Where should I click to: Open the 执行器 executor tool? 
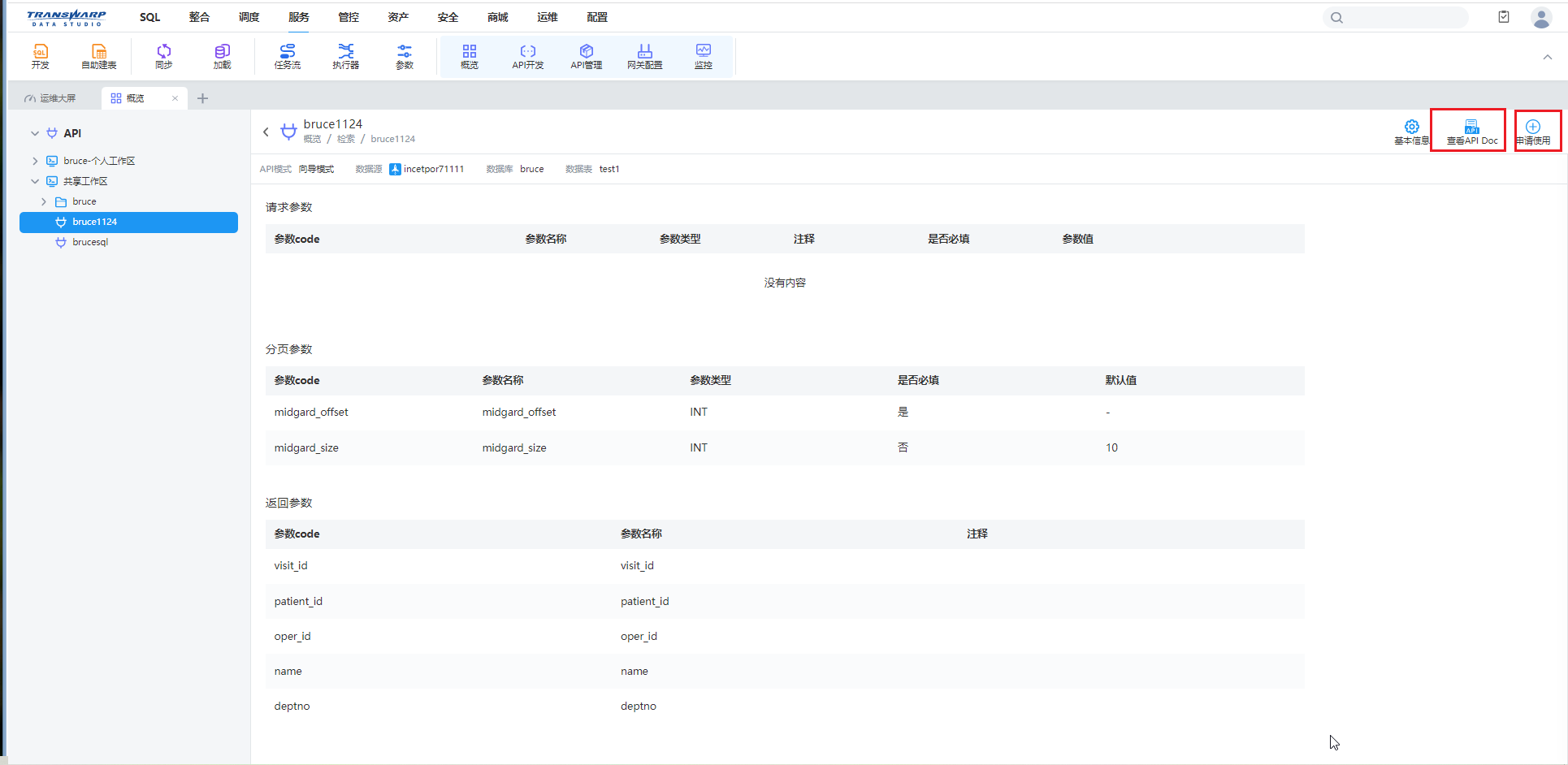346,56
